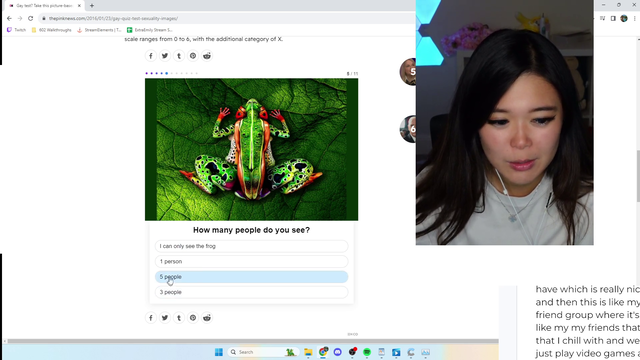Open the StreamElements bookmark

[99, 30]
